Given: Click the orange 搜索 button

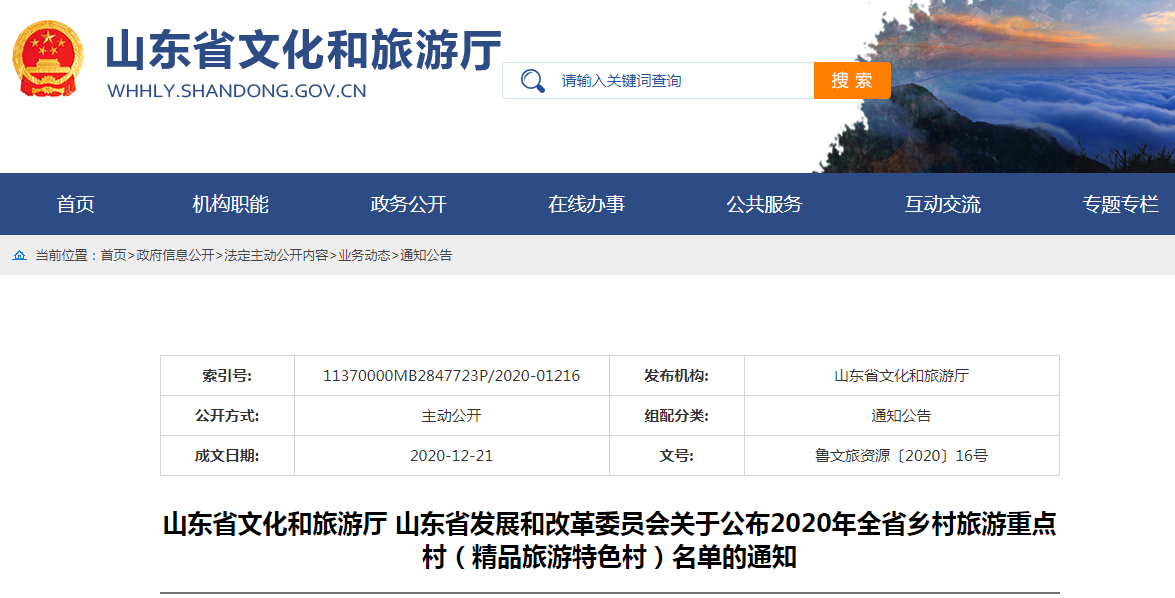Looking at the screenshot, I should (x=852, y=80).
